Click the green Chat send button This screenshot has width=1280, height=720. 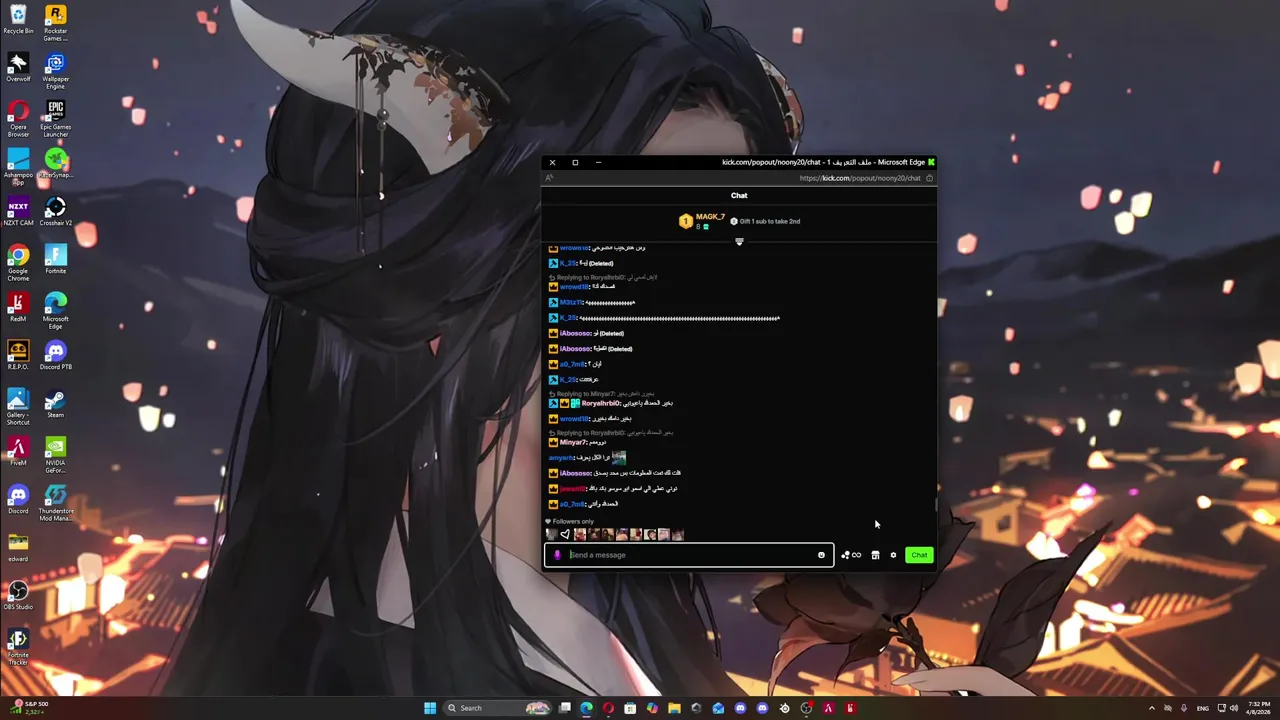[x=919, y=555]
